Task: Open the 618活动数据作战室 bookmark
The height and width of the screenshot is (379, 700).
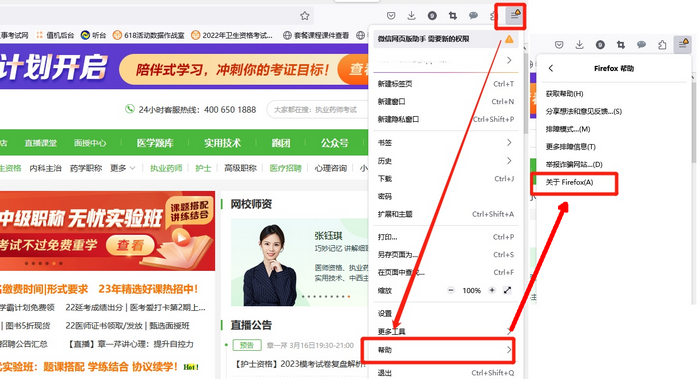Action: 149,35
